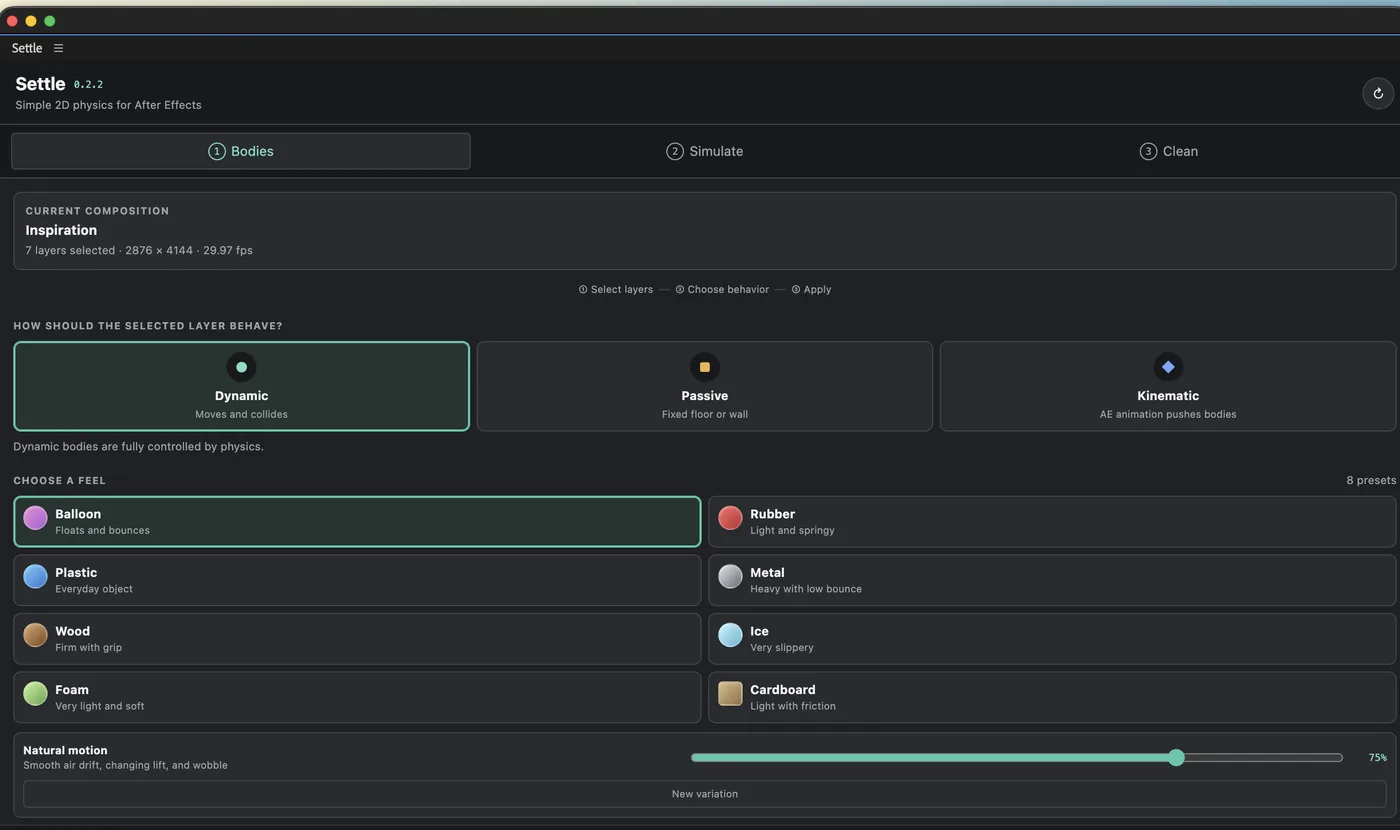Click 'Dynamic bodies are fully controlled by physics' text
Image resolution: width=1400 pixels, height=830 pixels.
point(139,446)
